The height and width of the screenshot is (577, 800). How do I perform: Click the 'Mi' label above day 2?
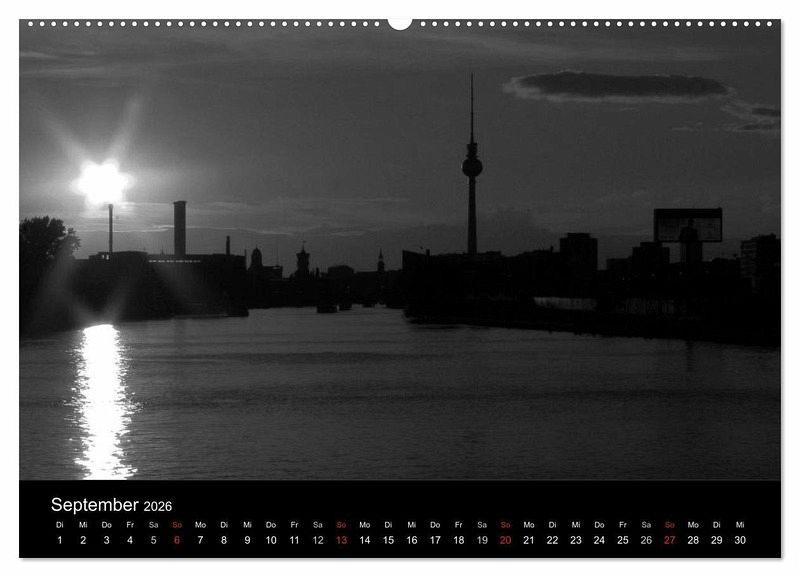(x=83, y=525)
